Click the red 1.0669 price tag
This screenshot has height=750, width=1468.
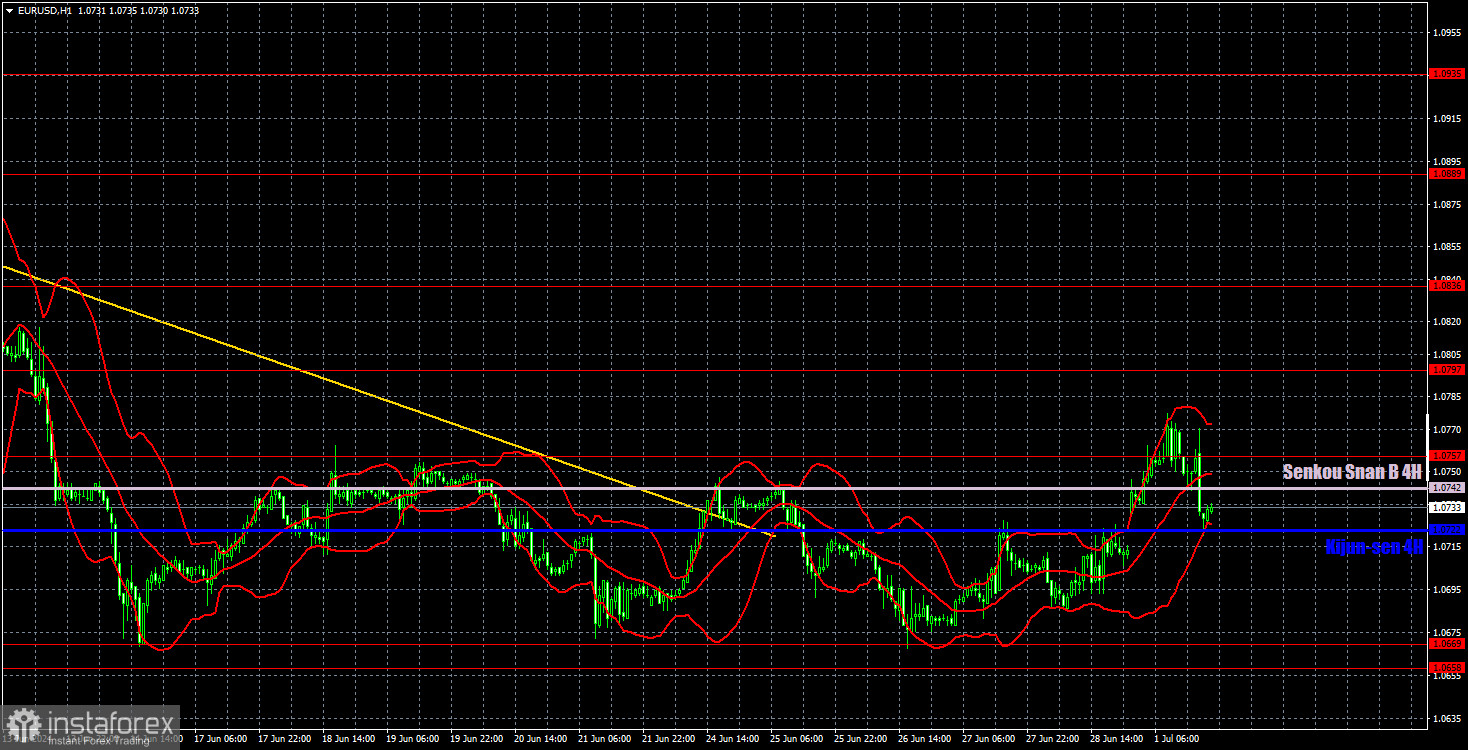coord(1447,644)
